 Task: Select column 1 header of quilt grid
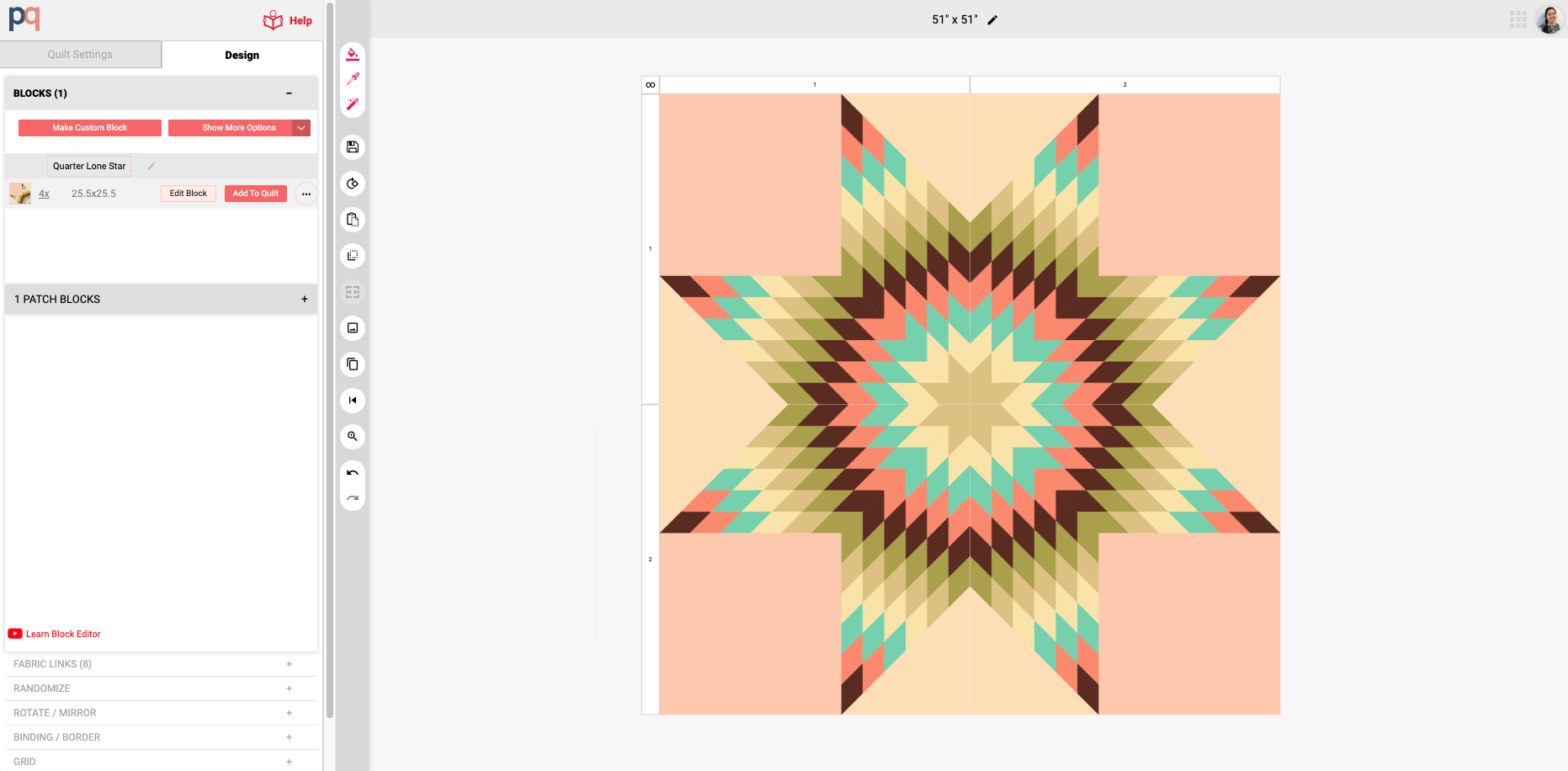(x=815, y=85)
